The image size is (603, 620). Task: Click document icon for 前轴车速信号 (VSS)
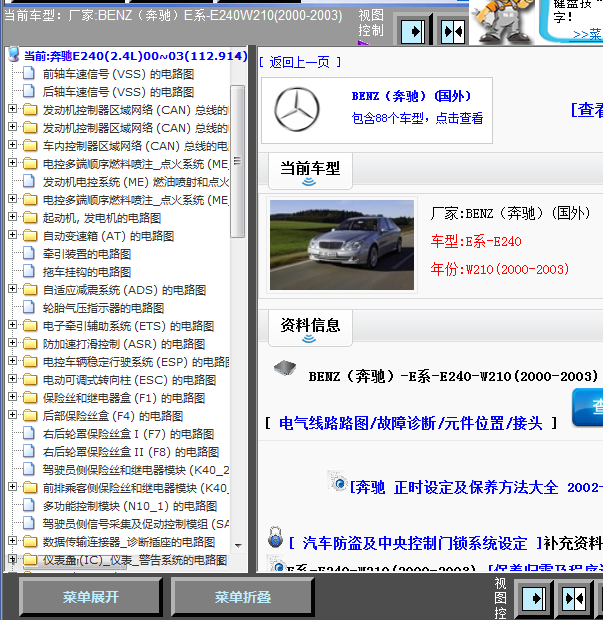click(x=28, y=73)
